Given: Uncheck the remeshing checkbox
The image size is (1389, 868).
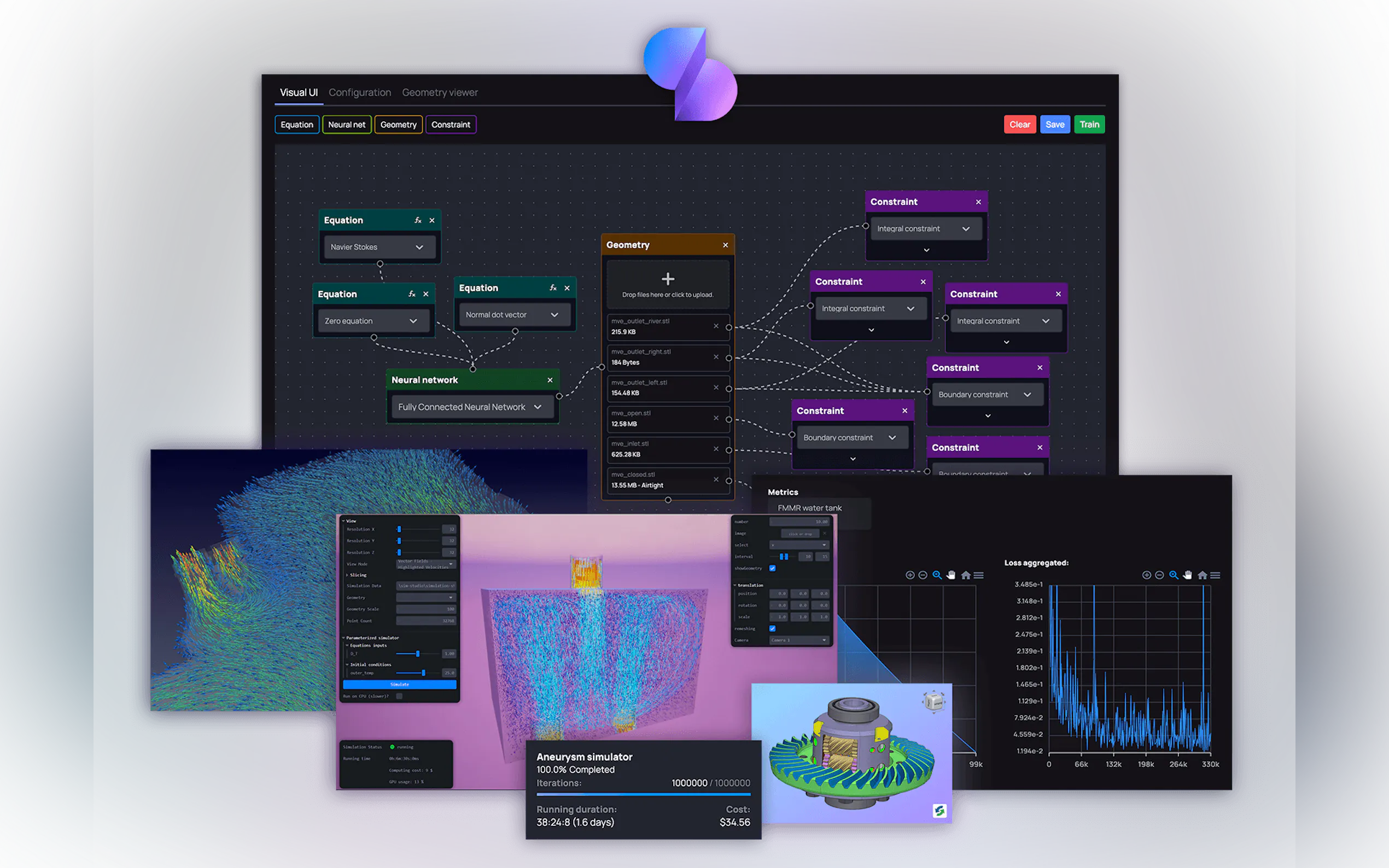Looking at the screenshot, I should click(772, 629).
